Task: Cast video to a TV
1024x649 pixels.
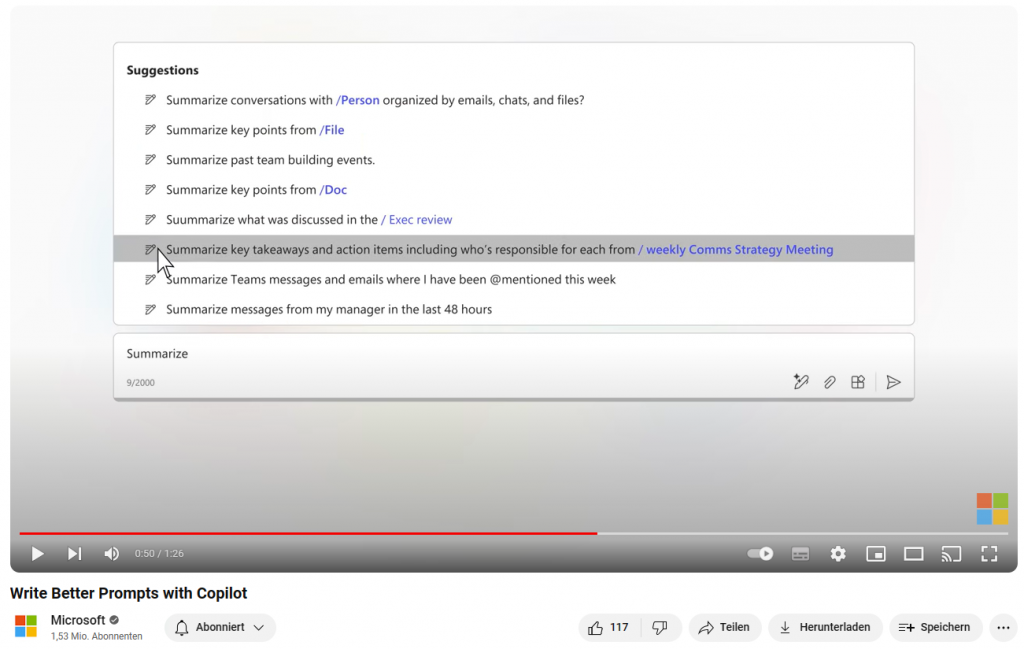Action: [x=951, y=554]
